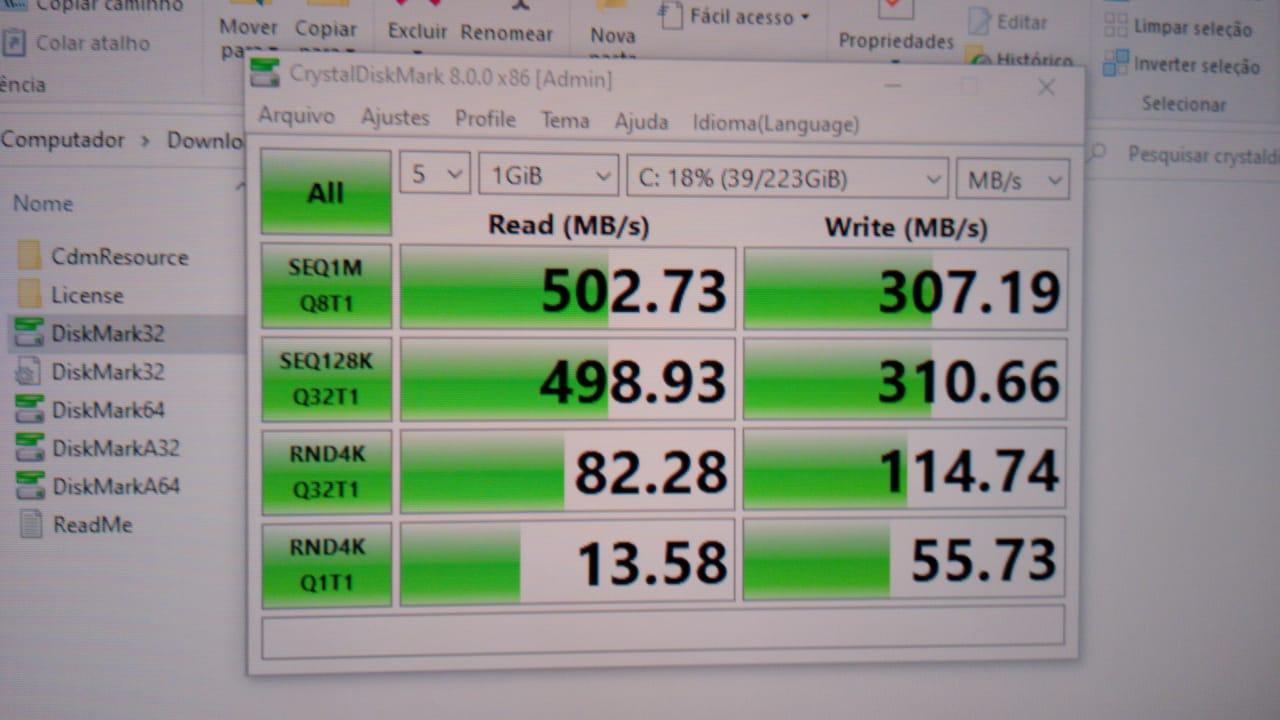
Task: Open the 1GiB test size dropdown
Action: point(548,176)
